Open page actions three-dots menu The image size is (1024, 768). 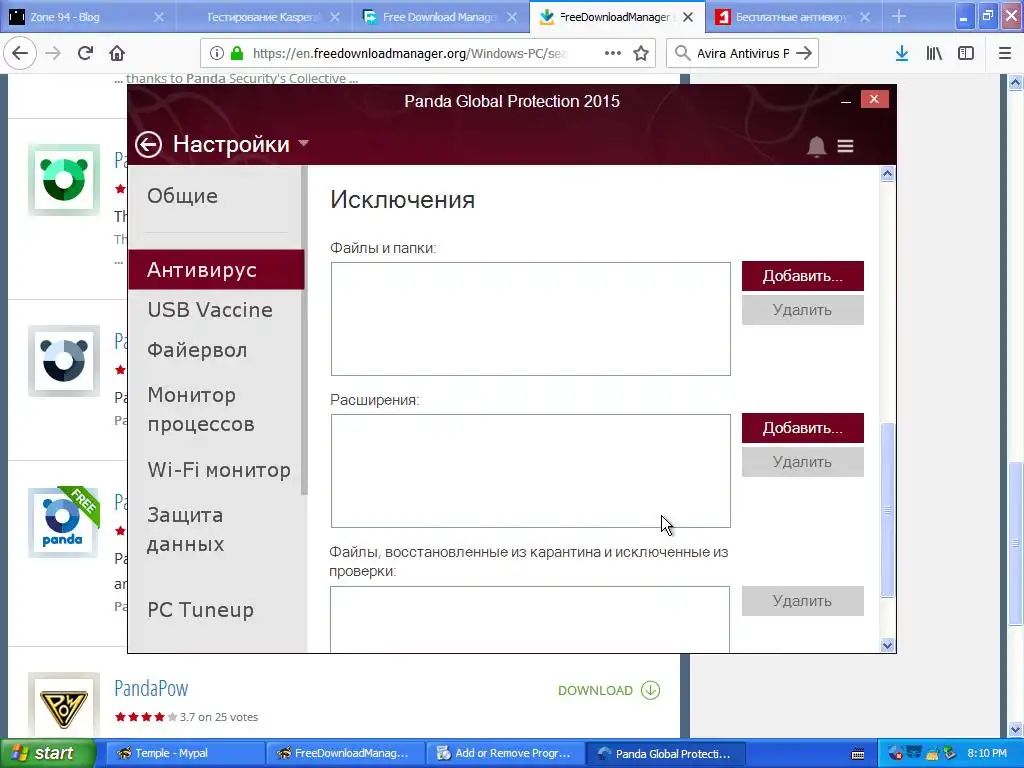tap(613, 54)
